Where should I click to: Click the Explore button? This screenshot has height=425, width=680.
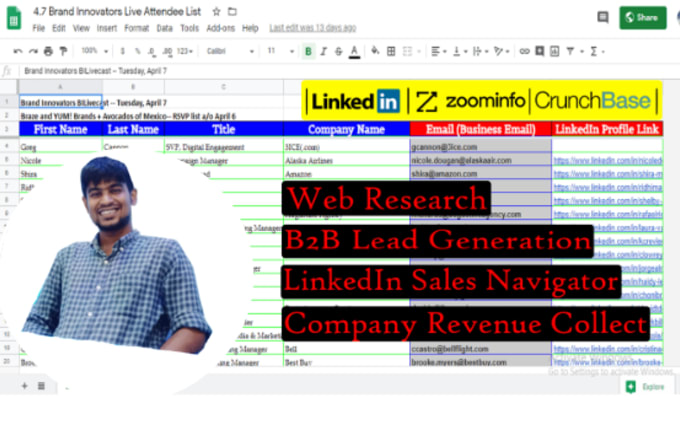point(647,387)
